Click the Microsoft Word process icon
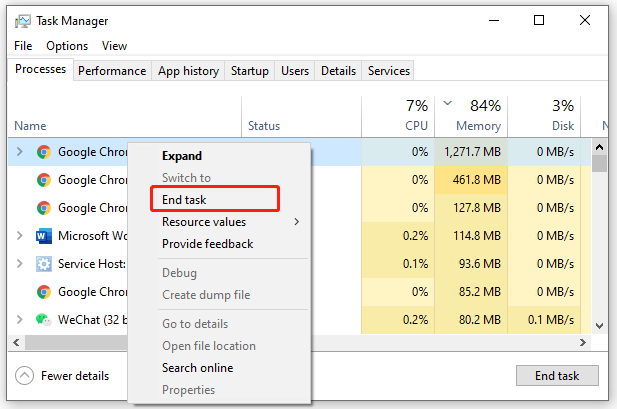 pos(44,236)
